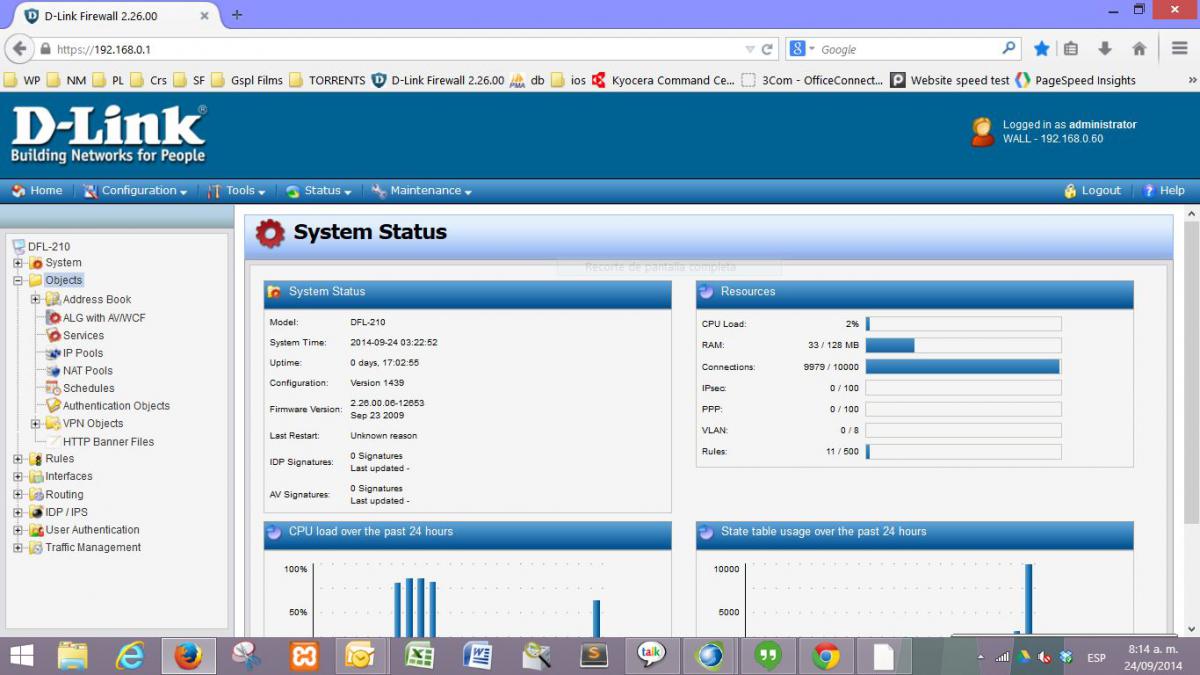The image size is (1200, 675).
Task: Open Schedules tree item
Action: [89, 388]
